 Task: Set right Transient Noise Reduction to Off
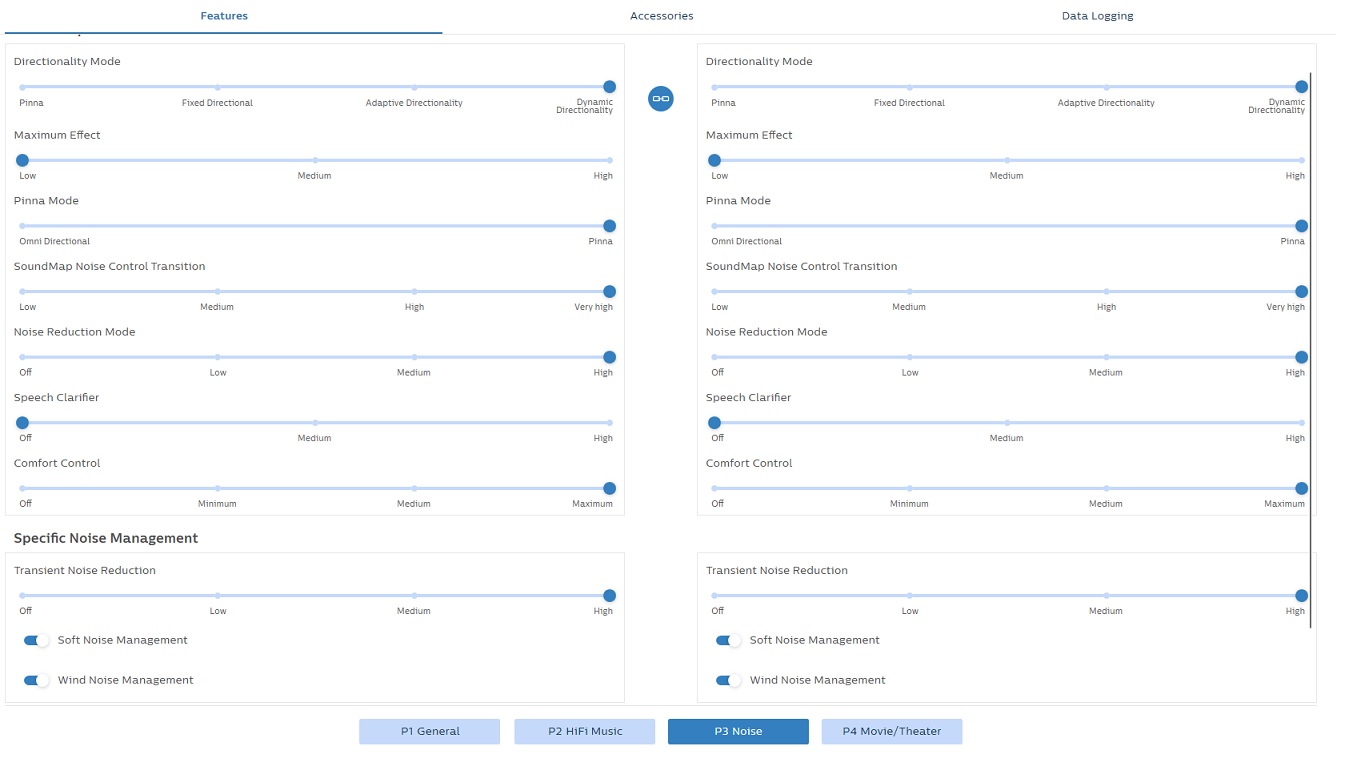pyautogui.click(x=714, y=596)
